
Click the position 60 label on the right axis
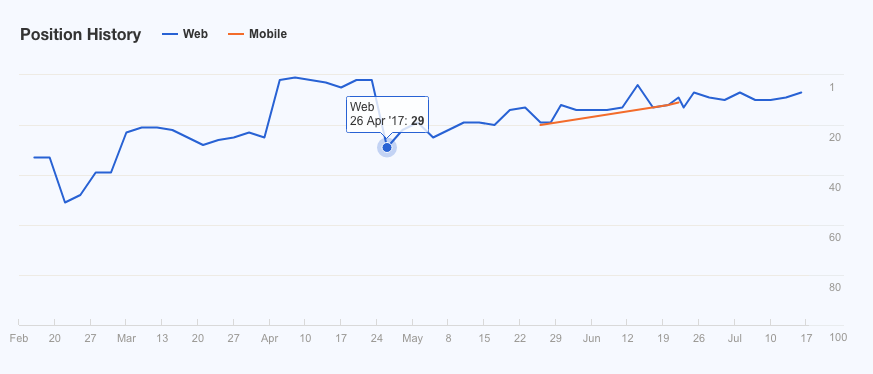tap(835, 237)
